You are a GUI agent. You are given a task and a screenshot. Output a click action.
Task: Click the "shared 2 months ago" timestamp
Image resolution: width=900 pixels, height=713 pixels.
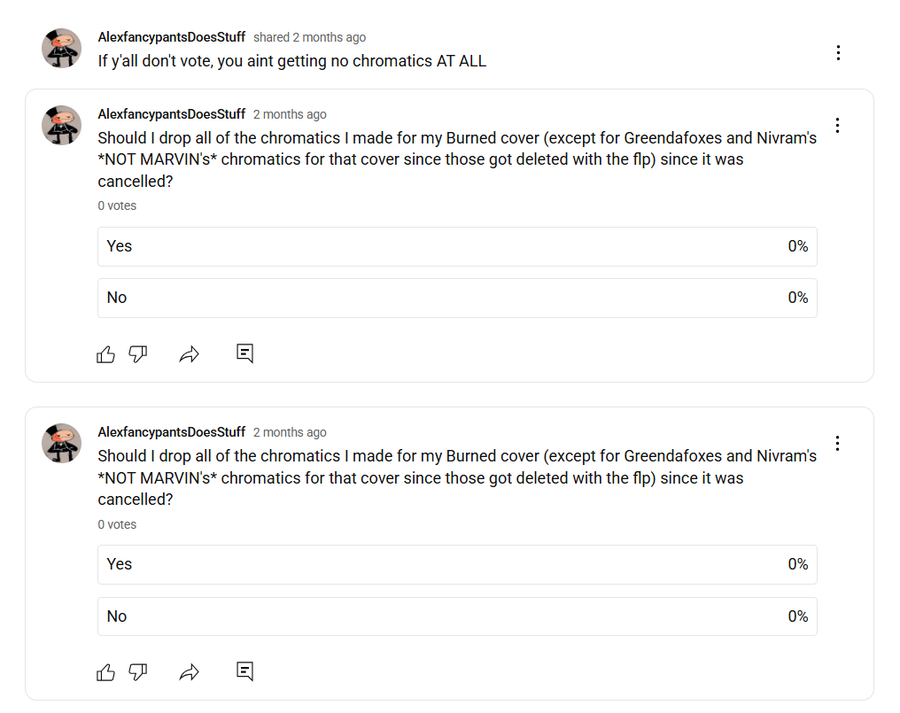click(x=309, y=37)
